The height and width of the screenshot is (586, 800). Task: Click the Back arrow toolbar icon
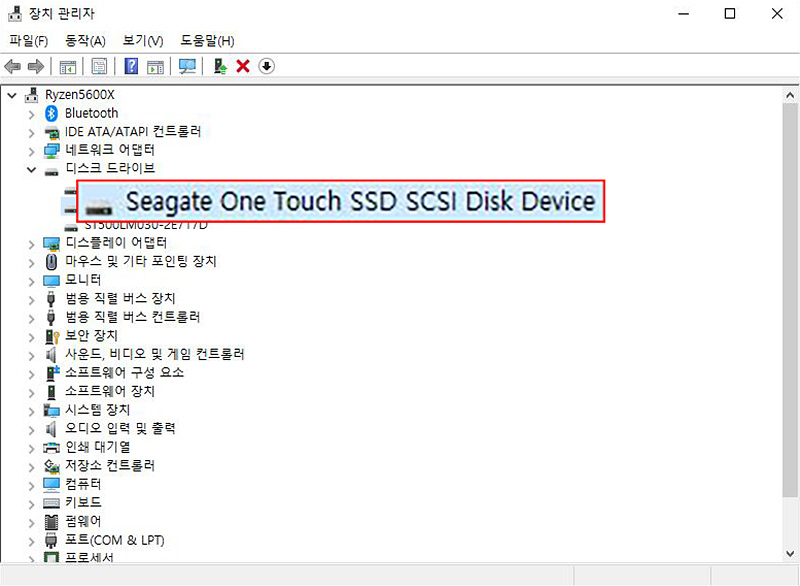tap(12, 66)
